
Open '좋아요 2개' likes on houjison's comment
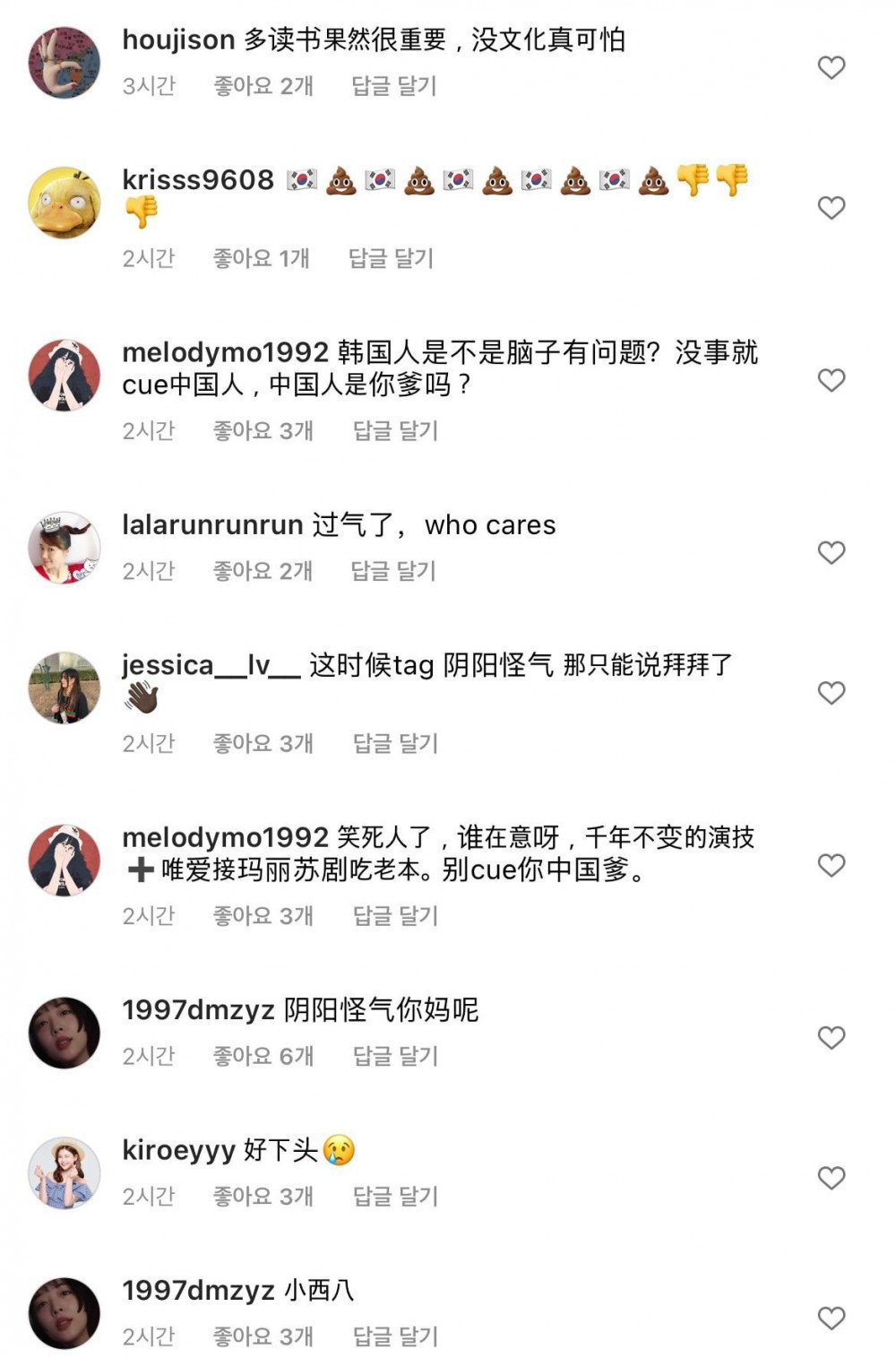(x=263, y=86)
